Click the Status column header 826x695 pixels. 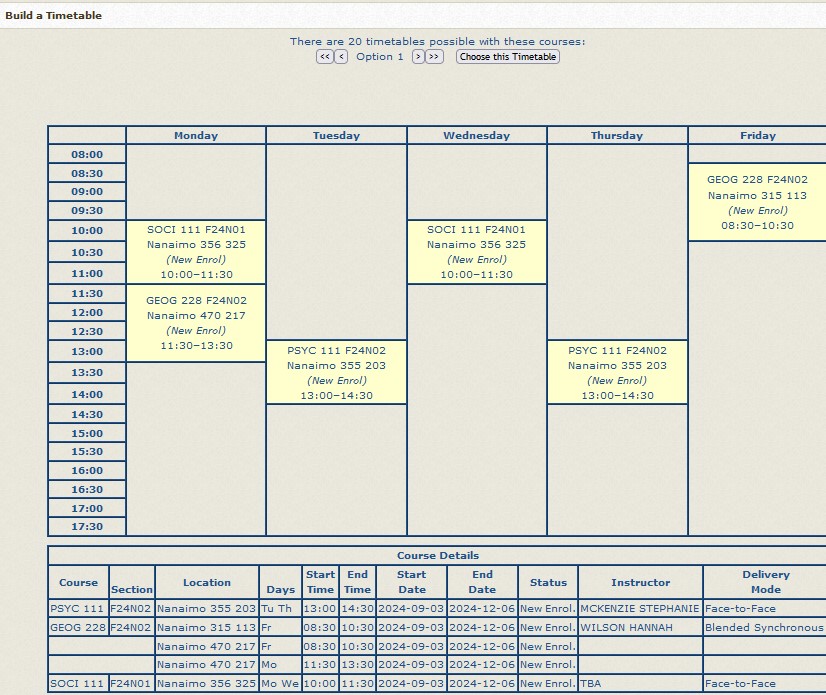click(x=548, y=582)
